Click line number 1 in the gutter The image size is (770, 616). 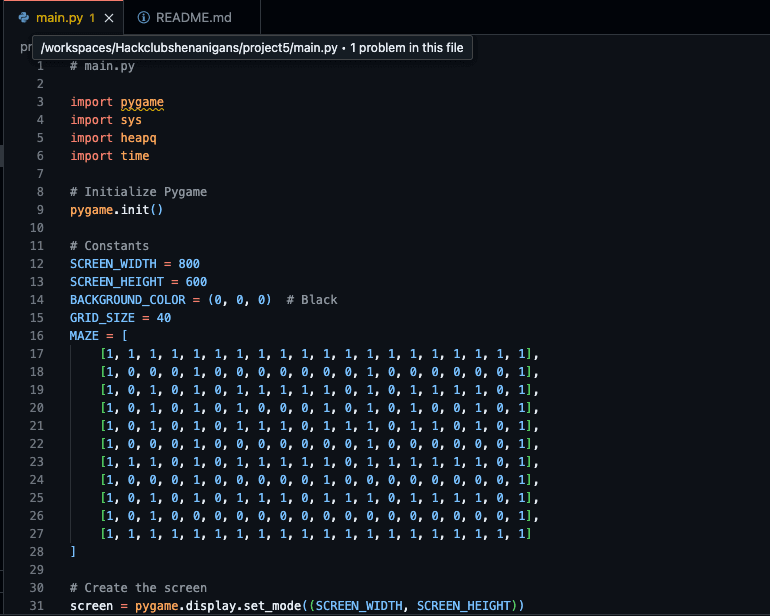click(40, 66)
